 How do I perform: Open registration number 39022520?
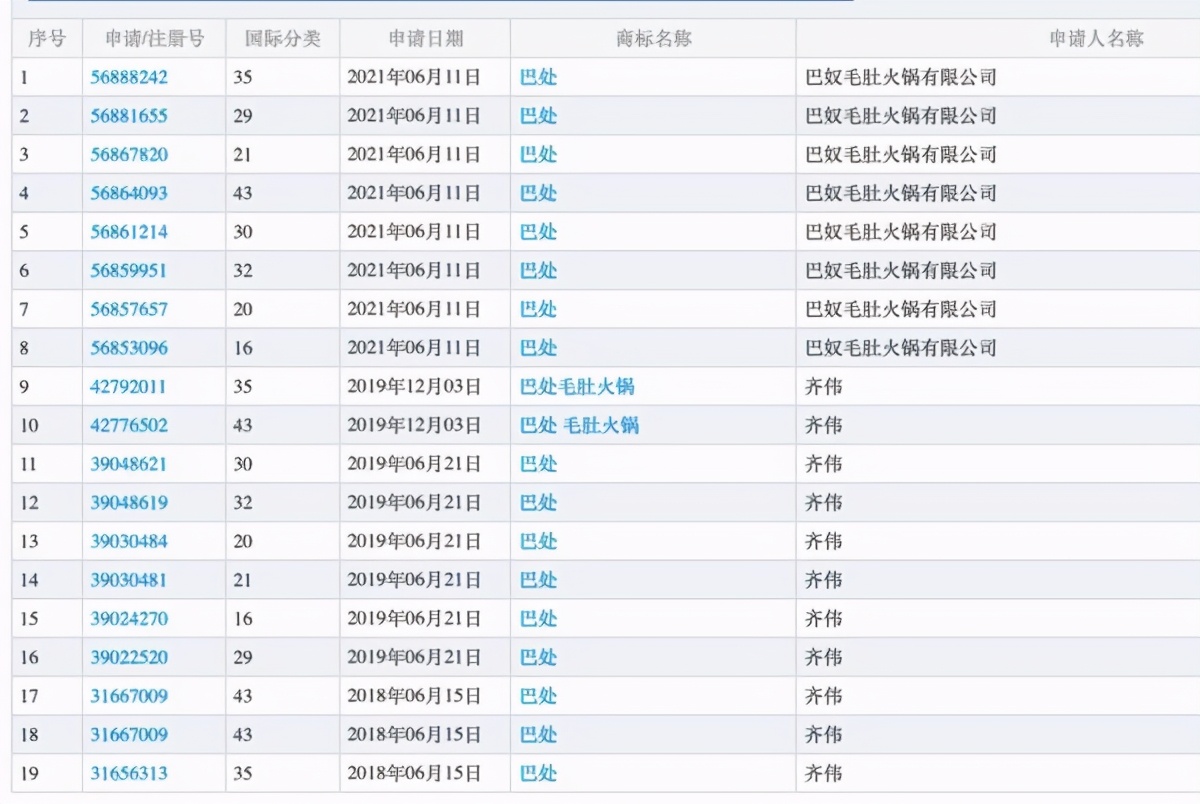pos(129,657)
